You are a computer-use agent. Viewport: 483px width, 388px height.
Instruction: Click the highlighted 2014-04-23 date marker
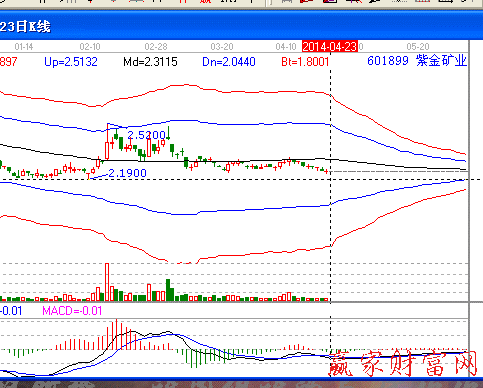coord(330,46)
